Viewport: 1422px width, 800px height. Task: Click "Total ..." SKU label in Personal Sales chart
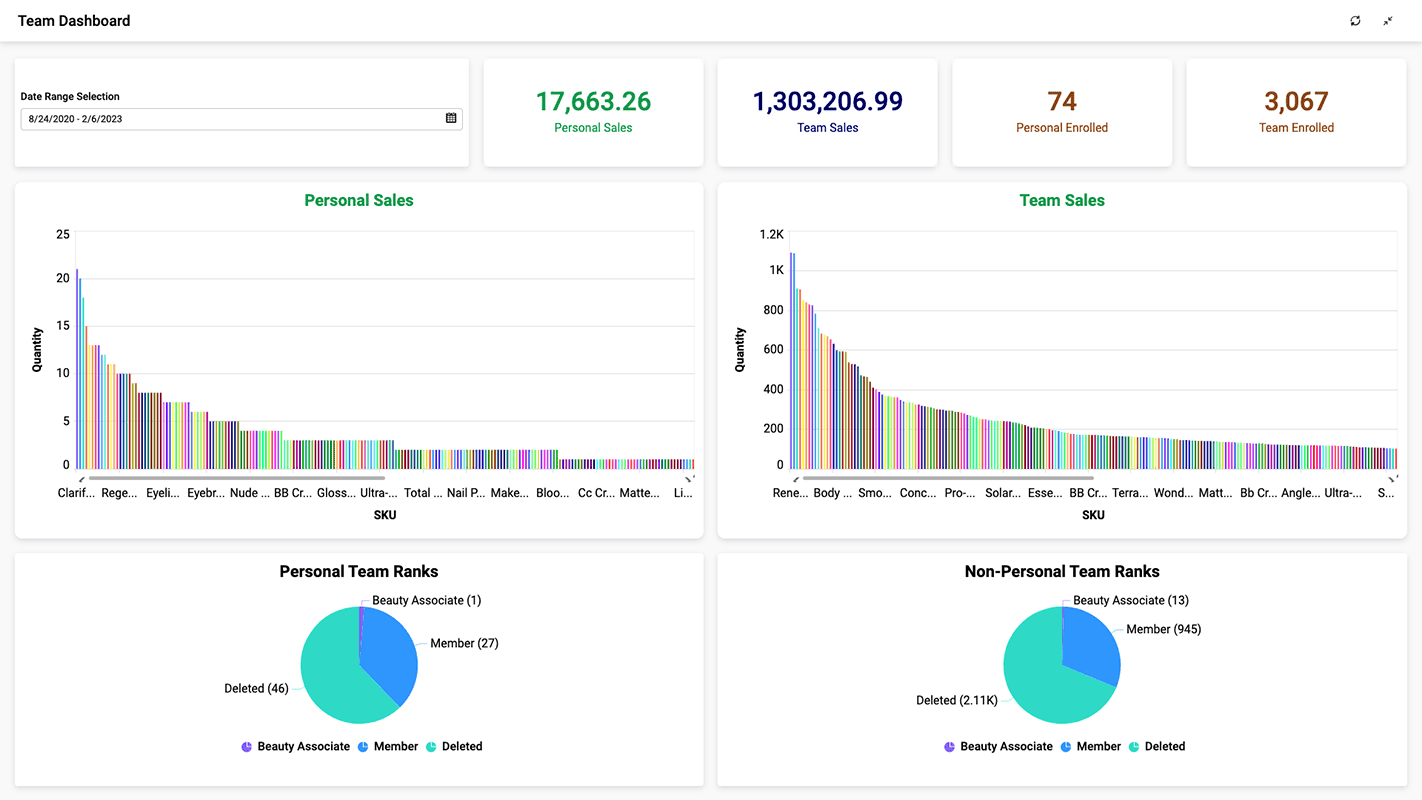click(423, 493)
